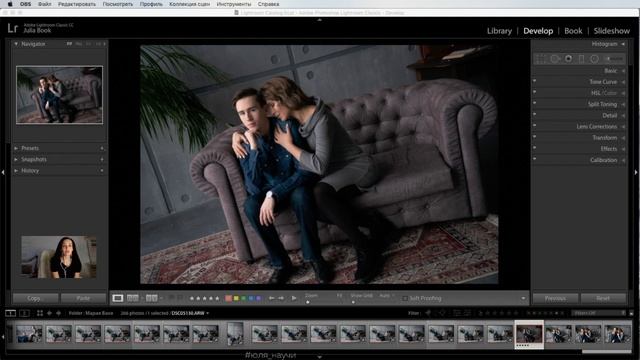
Task: Open the Редактировать menu
Action: [77, 4]
